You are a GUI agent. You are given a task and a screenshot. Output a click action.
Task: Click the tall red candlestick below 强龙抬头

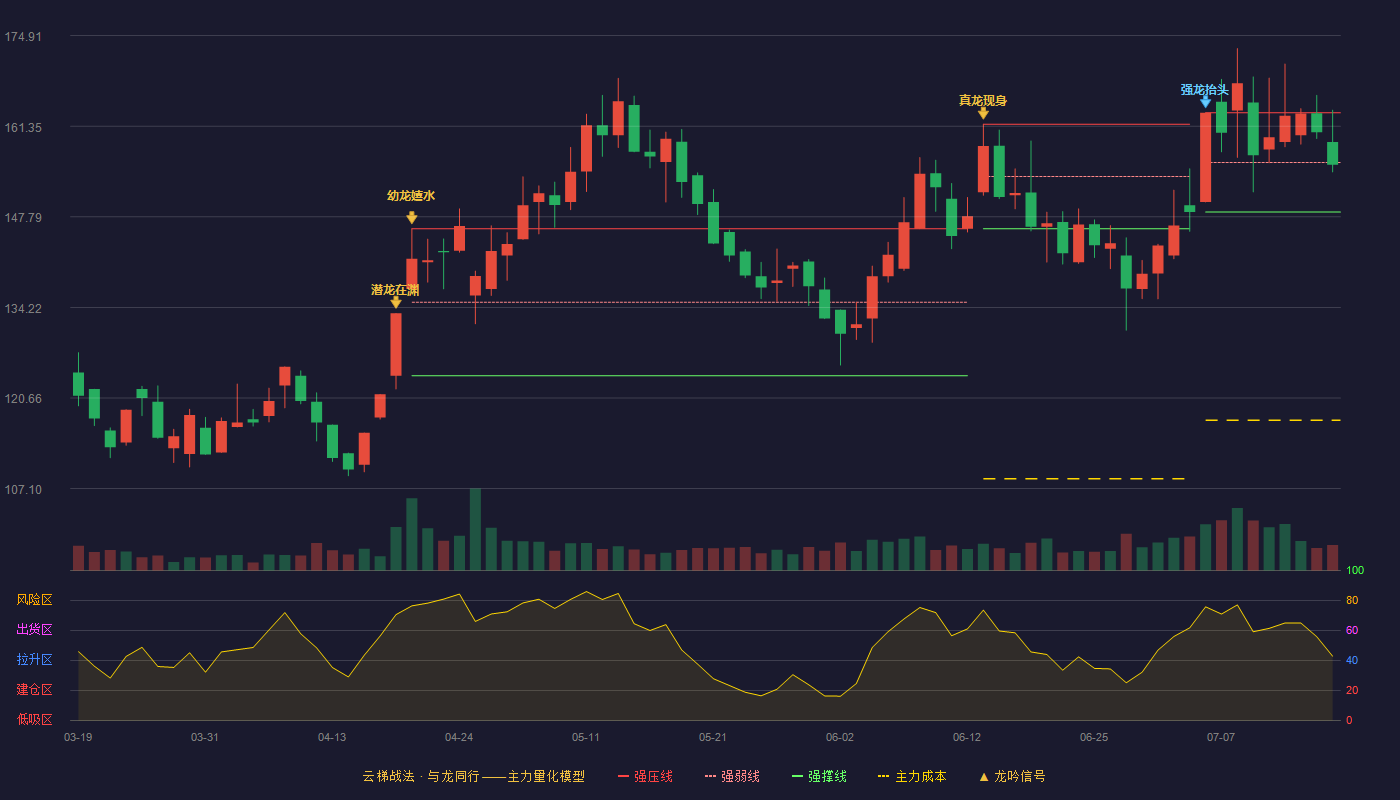pos(1205,157)
